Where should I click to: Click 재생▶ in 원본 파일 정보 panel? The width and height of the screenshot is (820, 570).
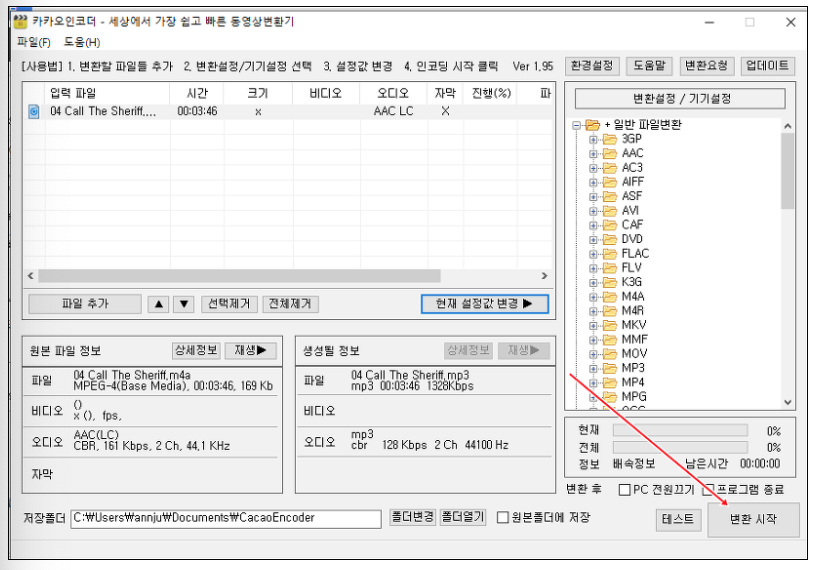pos(250,350)
